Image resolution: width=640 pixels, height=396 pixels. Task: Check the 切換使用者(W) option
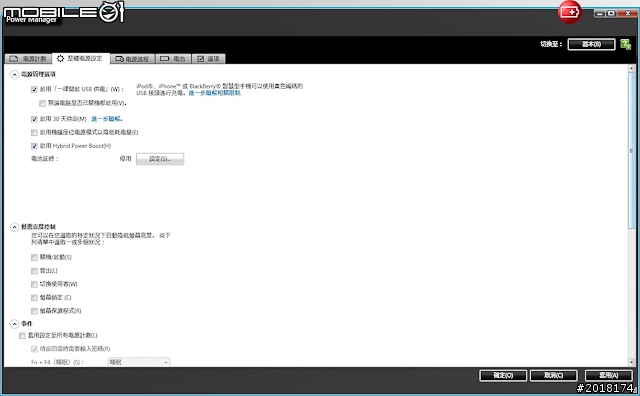coord(34,285)
